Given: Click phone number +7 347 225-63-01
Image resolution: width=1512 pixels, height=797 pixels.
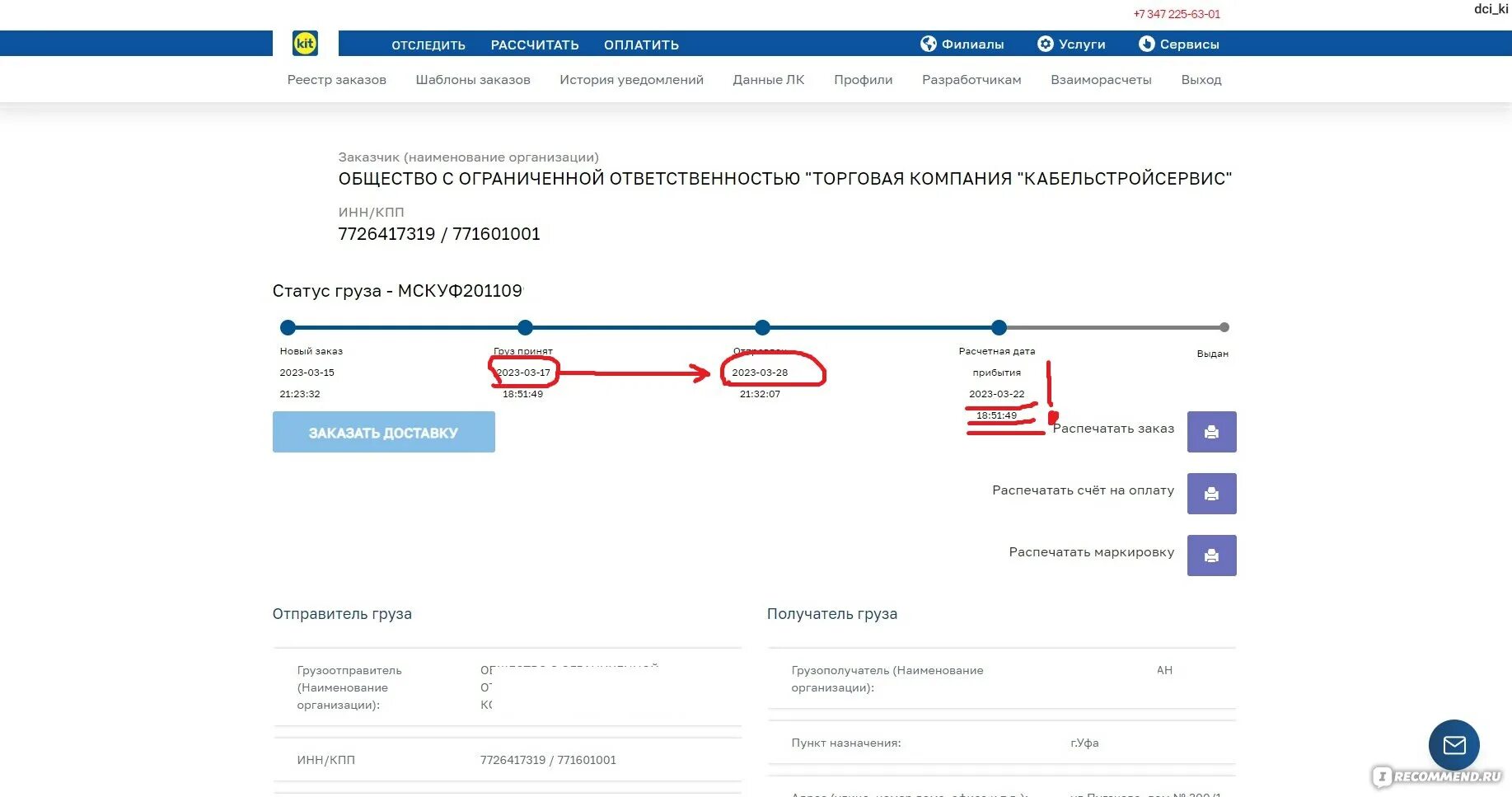Looking at the screenshot, I should click(1177, 14).
